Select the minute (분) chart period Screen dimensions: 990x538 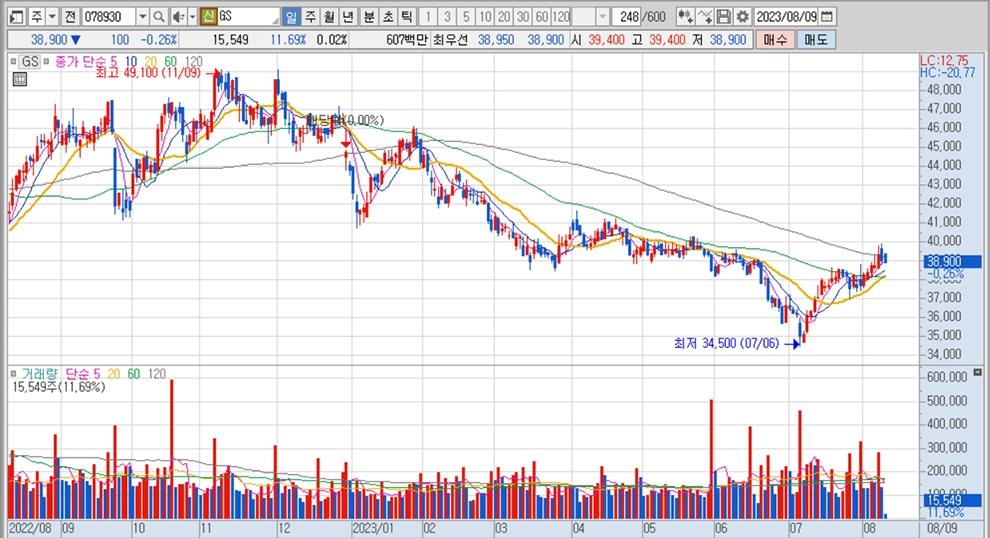point(368,17)
